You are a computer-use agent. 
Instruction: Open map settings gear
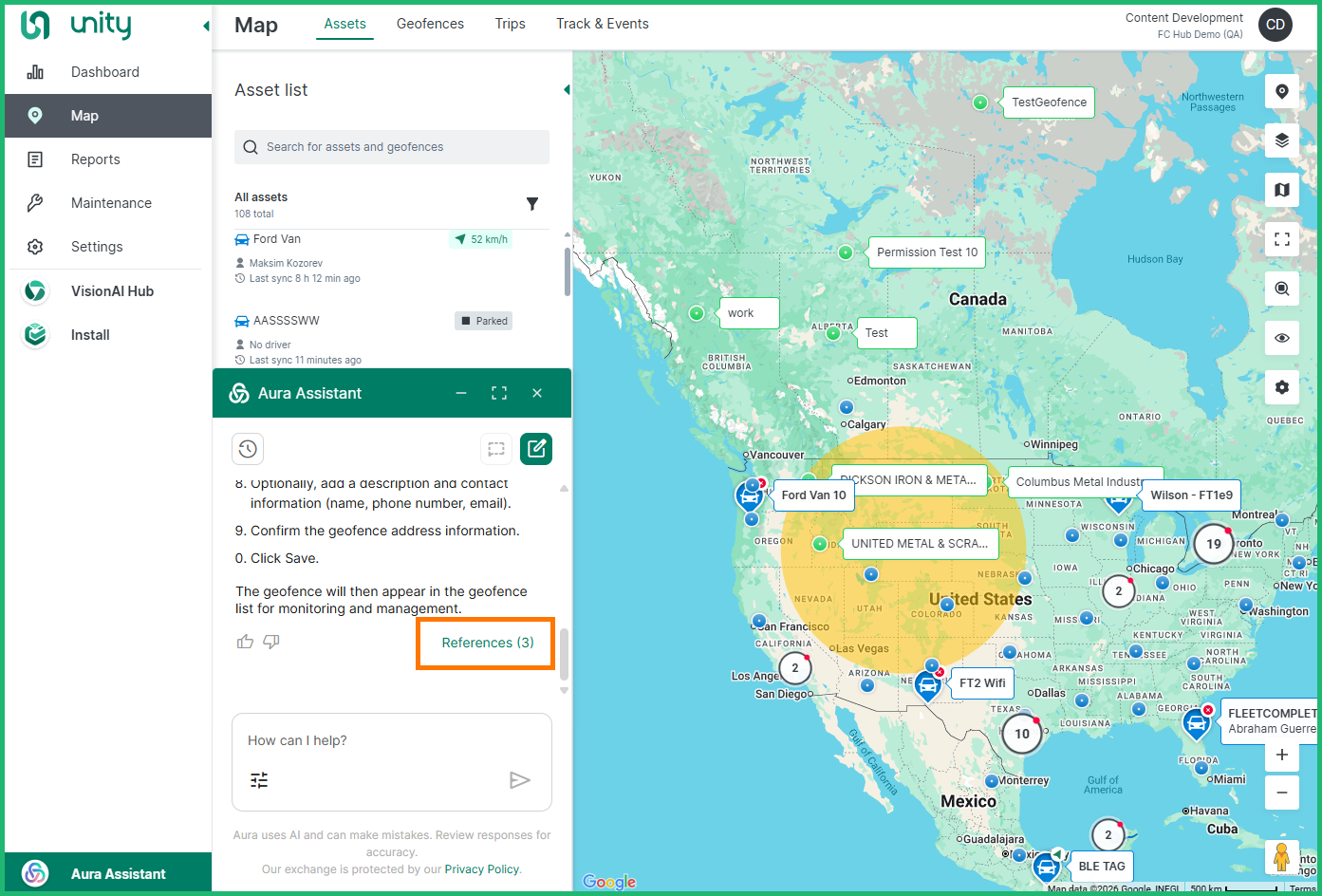click(x=1281, y=387)
